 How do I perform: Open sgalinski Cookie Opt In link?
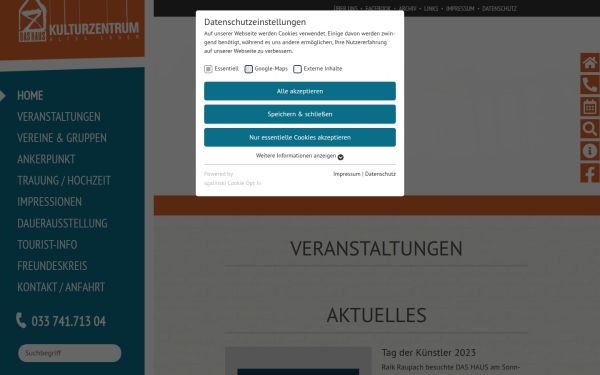232,183
